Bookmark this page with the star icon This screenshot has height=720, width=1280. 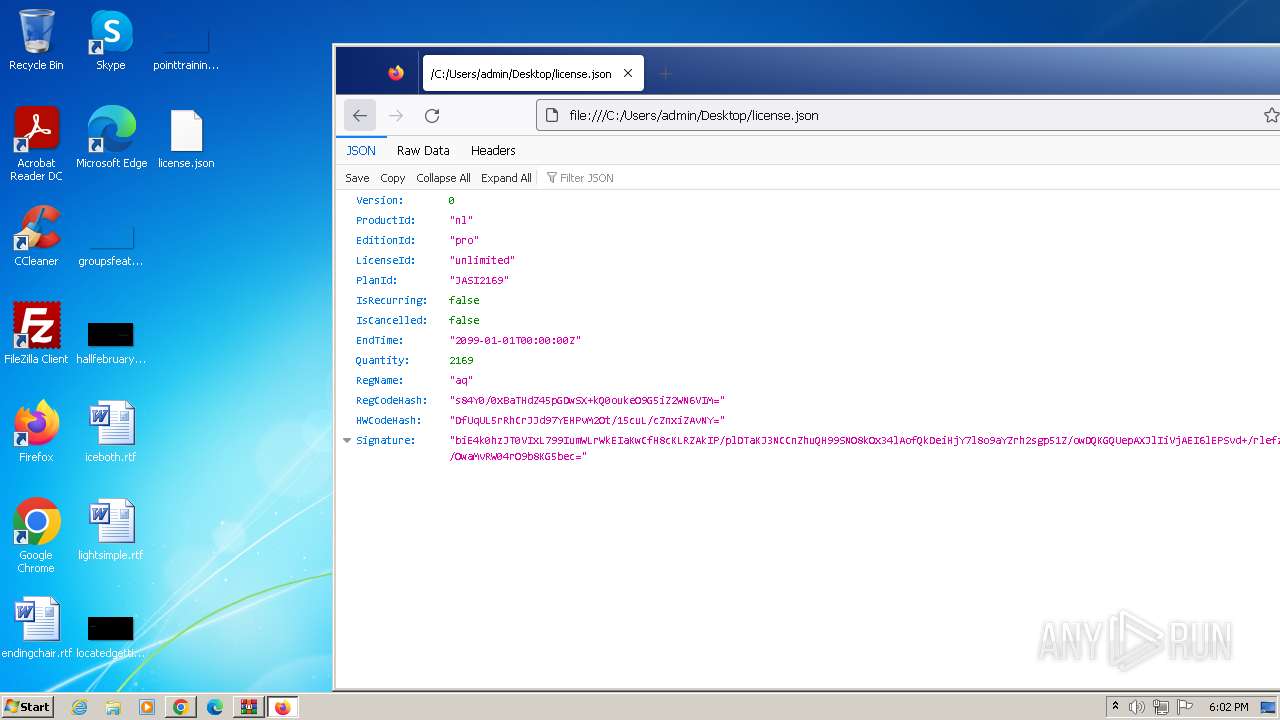(1271, 115)
